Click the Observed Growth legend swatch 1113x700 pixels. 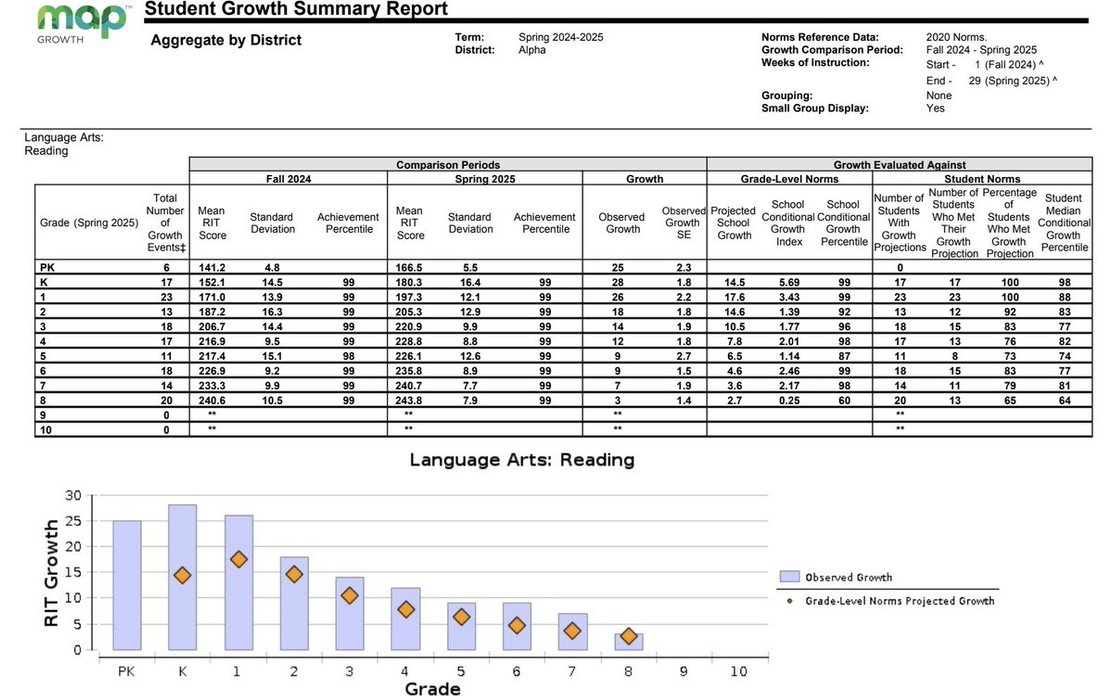tap(789, 576)
